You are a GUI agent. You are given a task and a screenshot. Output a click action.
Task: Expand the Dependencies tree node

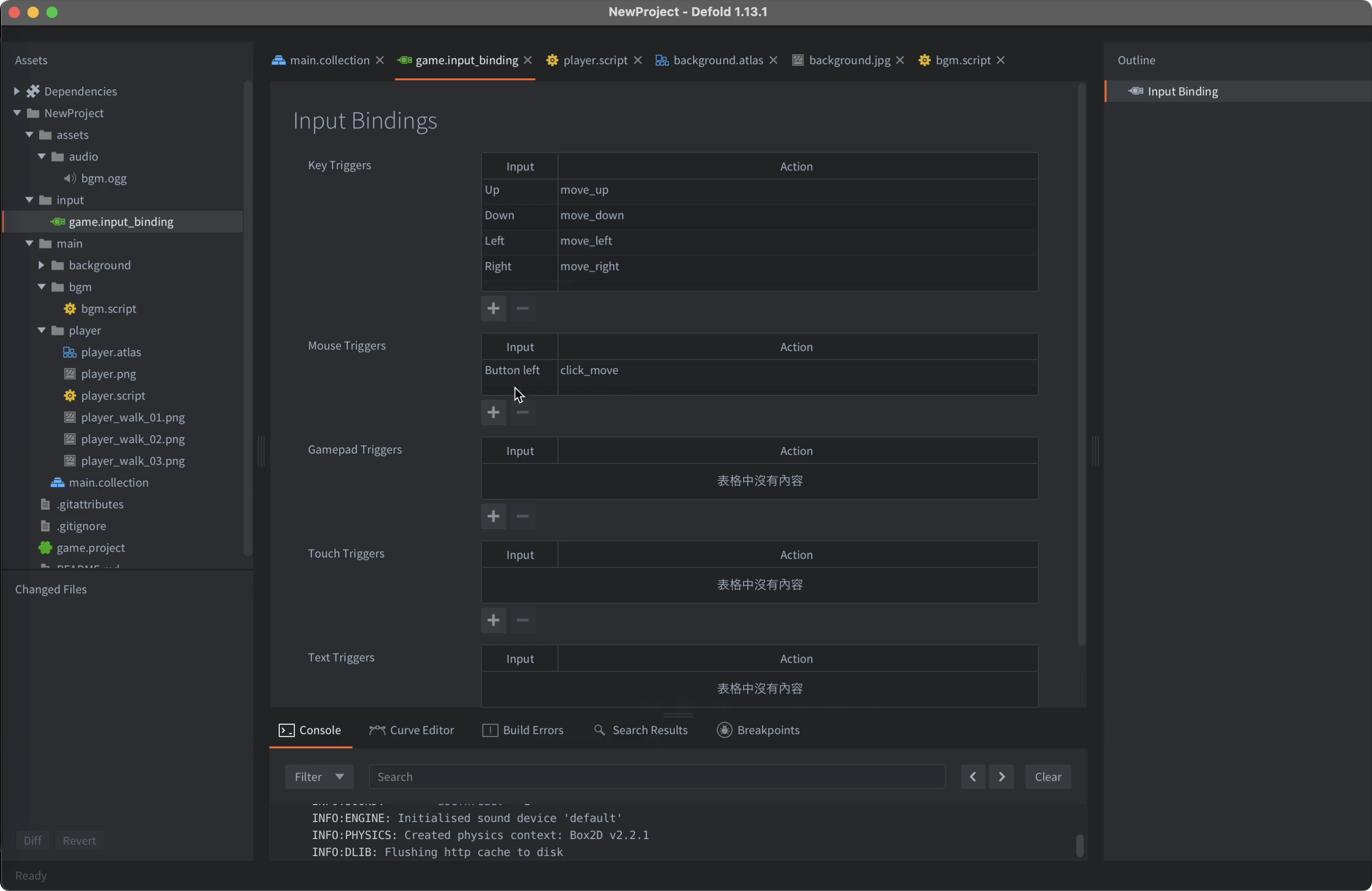pos(17,91)
